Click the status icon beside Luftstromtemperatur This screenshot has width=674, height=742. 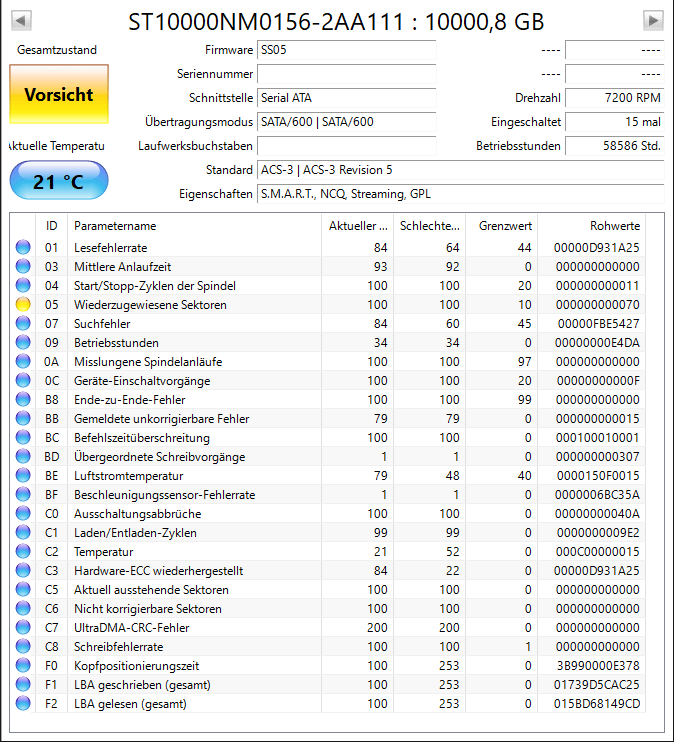(x=23, y=475)
